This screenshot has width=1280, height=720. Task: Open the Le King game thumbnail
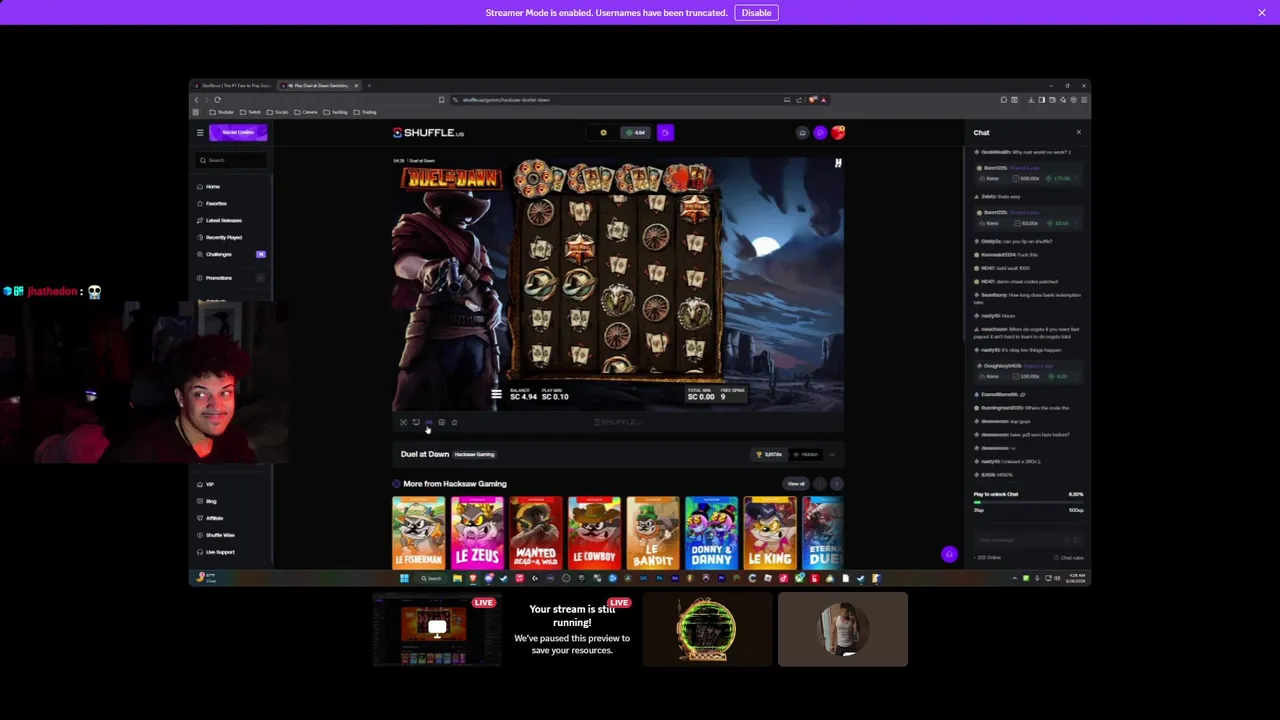pyautogui.click(x=770, y=532)
